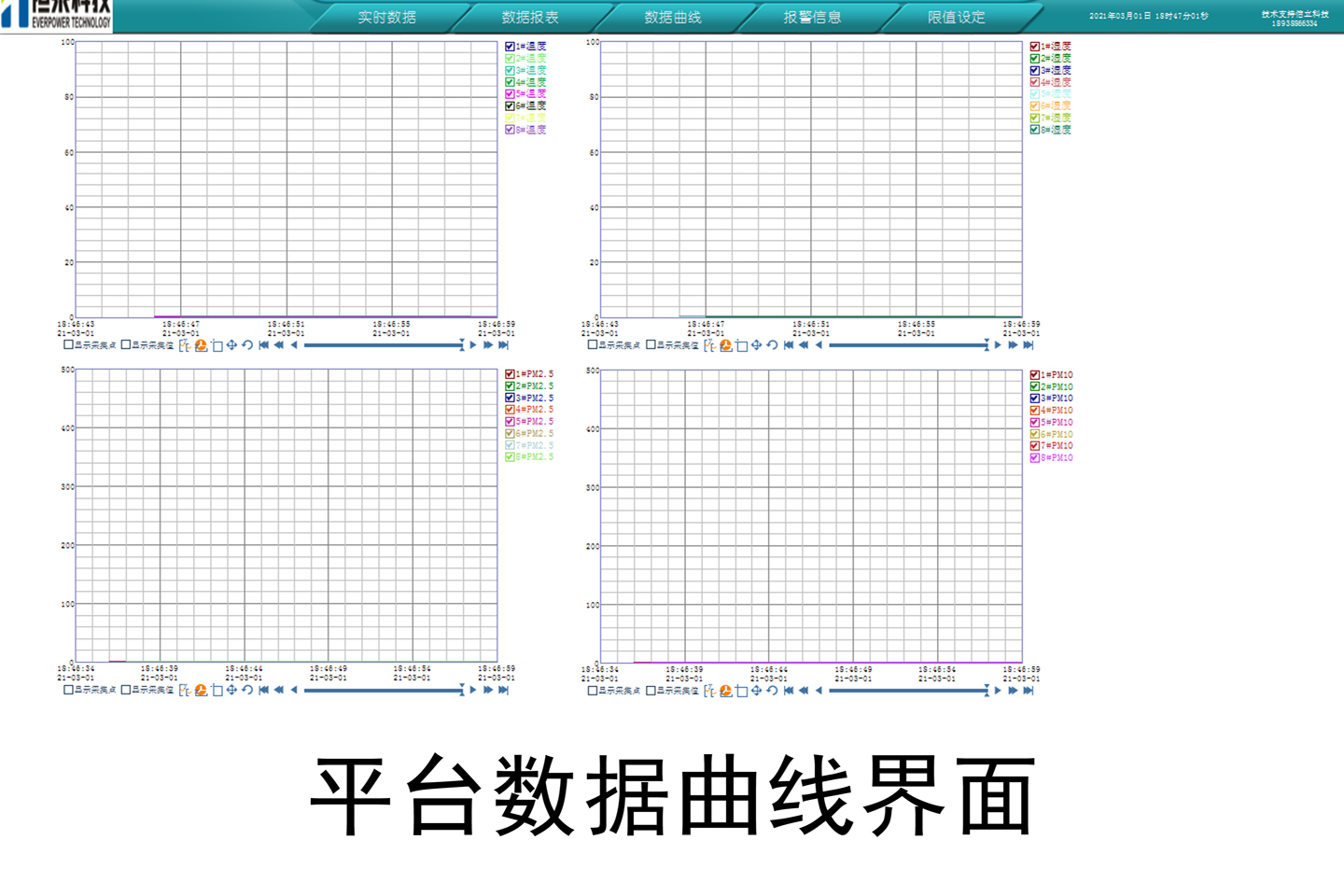Click the orange clock icon under PM2.5 chart

pos(201,691)
